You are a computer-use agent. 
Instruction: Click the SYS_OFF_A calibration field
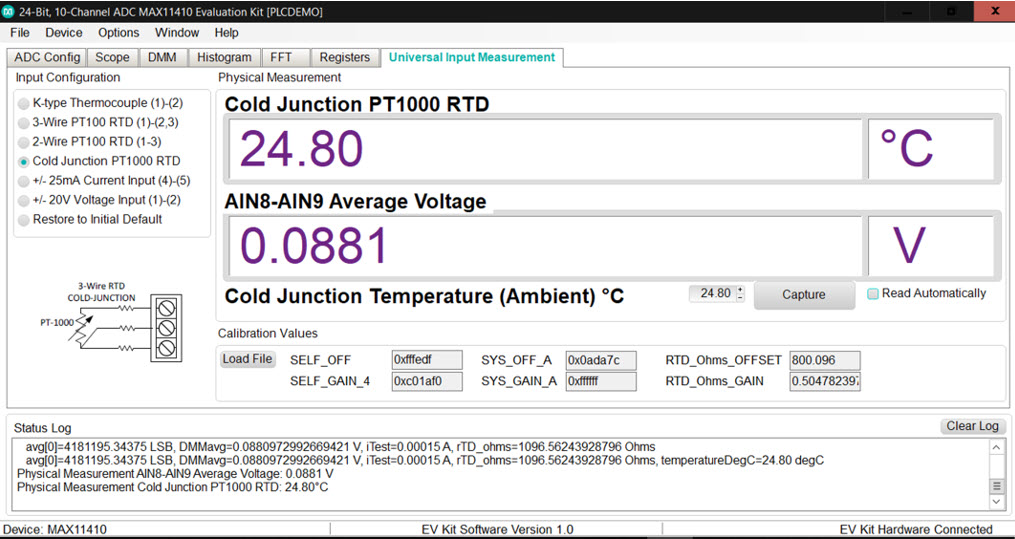click(x=601, y=360)
